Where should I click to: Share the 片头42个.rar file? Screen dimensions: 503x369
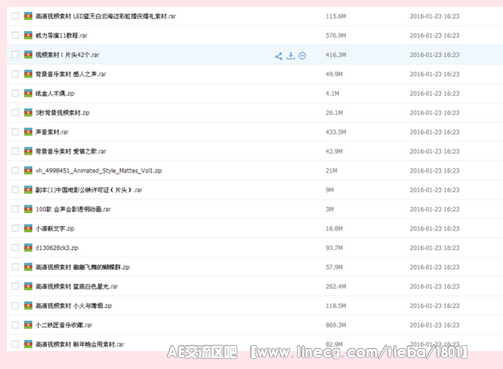click(279, 56)
